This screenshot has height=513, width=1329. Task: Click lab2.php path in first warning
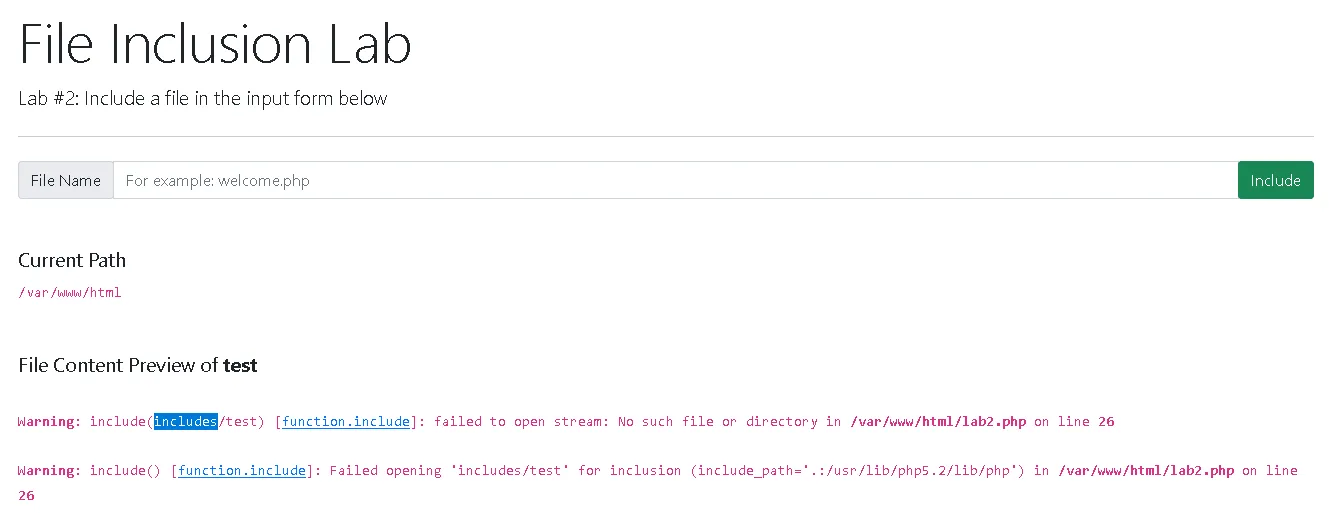[938, 422]
